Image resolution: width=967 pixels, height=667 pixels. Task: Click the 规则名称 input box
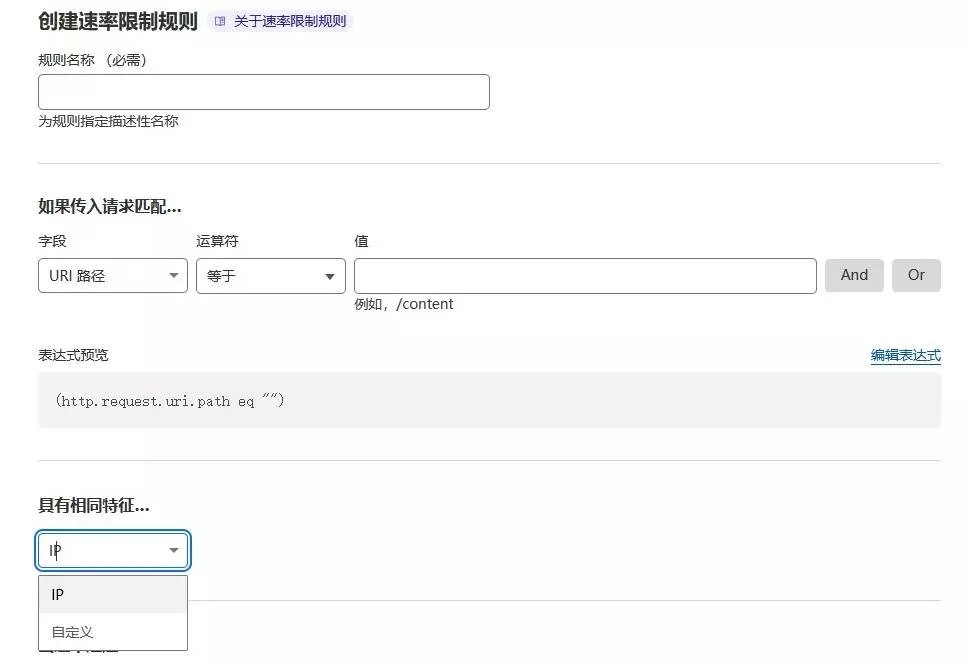263,91
